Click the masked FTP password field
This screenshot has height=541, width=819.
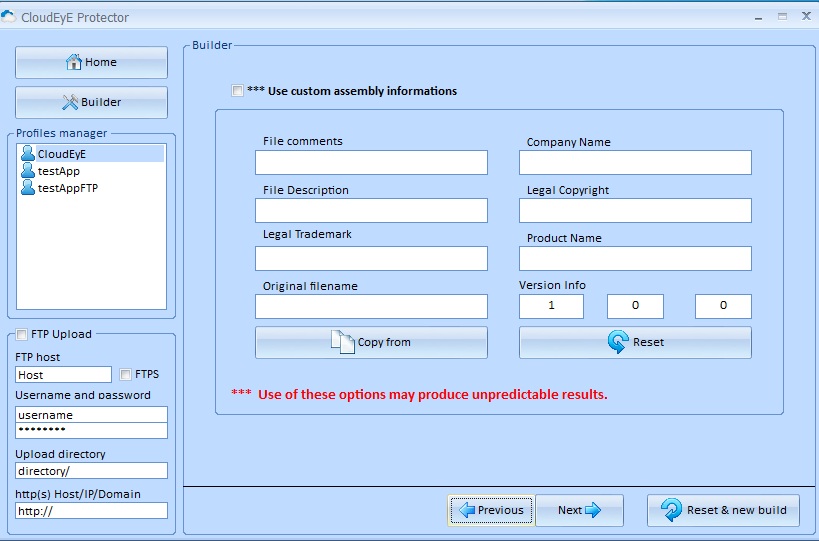pos(91,430)
